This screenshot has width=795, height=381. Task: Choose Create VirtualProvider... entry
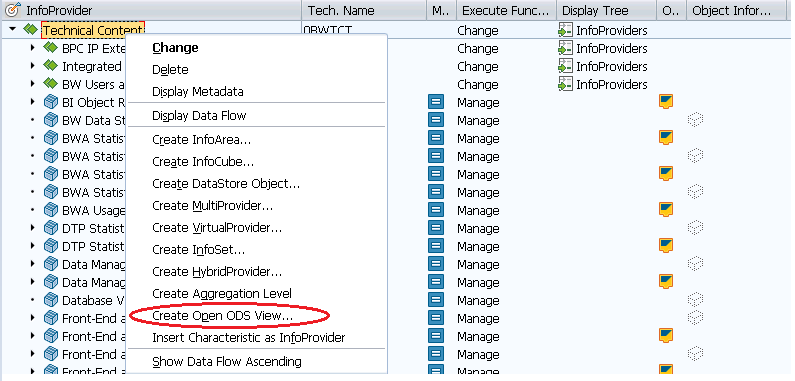click(217, 228)
